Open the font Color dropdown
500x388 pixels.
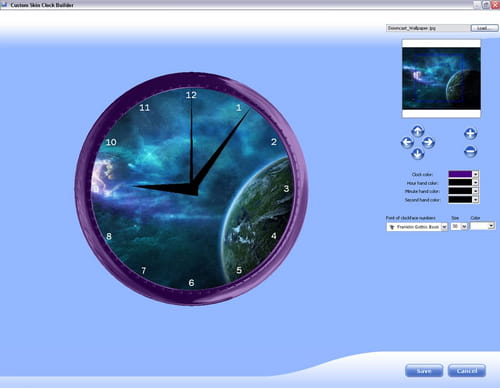(491, 226)
